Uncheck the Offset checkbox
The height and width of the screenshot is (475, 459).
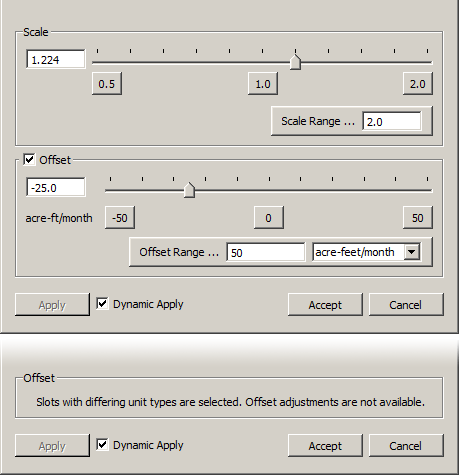(x=29, y=159)
